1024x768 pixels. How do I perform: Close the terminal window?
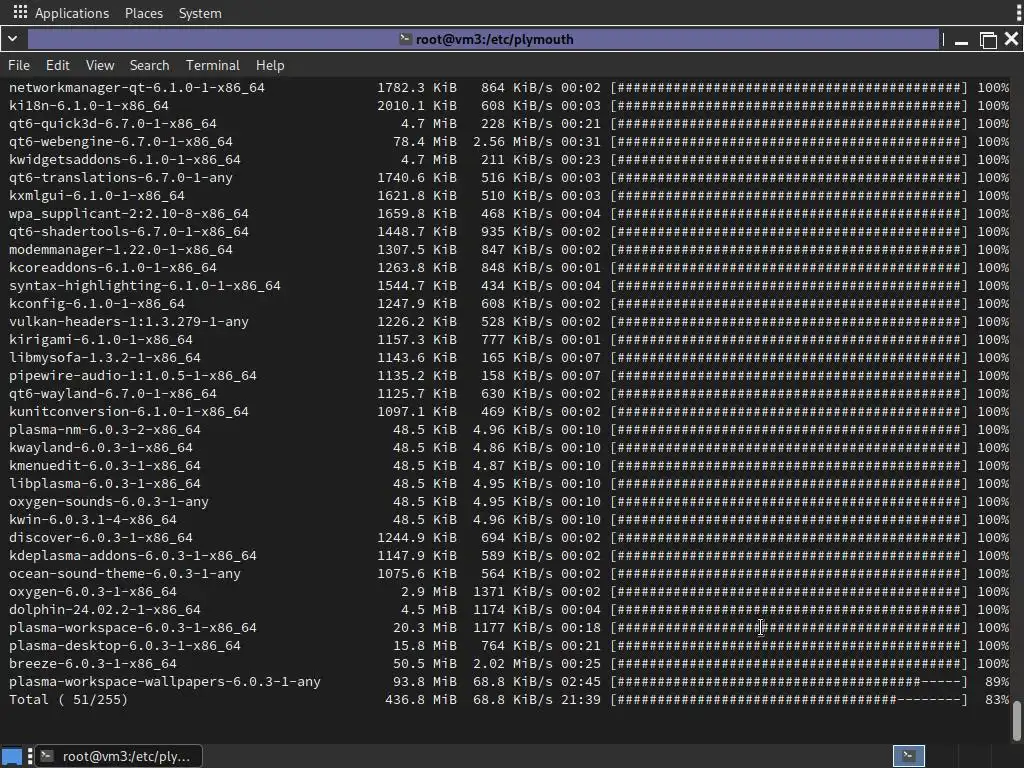click(1012, 39)
